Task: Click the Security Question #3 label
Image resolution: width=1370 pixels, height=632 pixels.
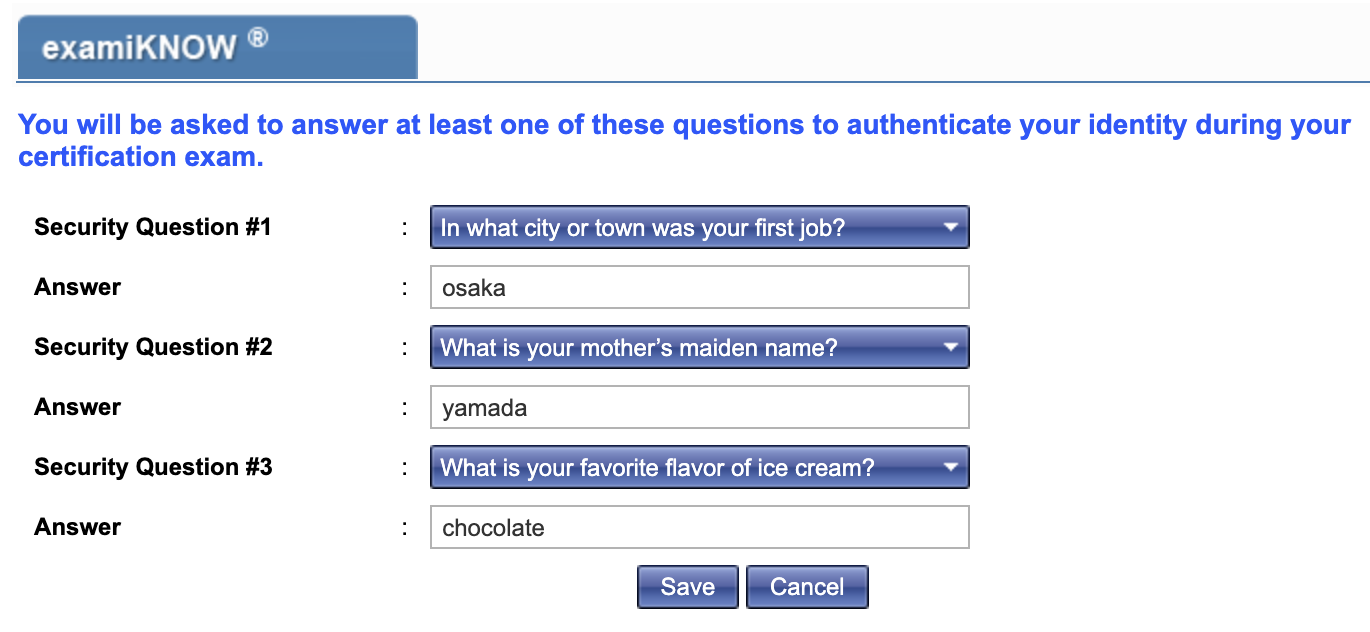Action: [x=153, y=468]
